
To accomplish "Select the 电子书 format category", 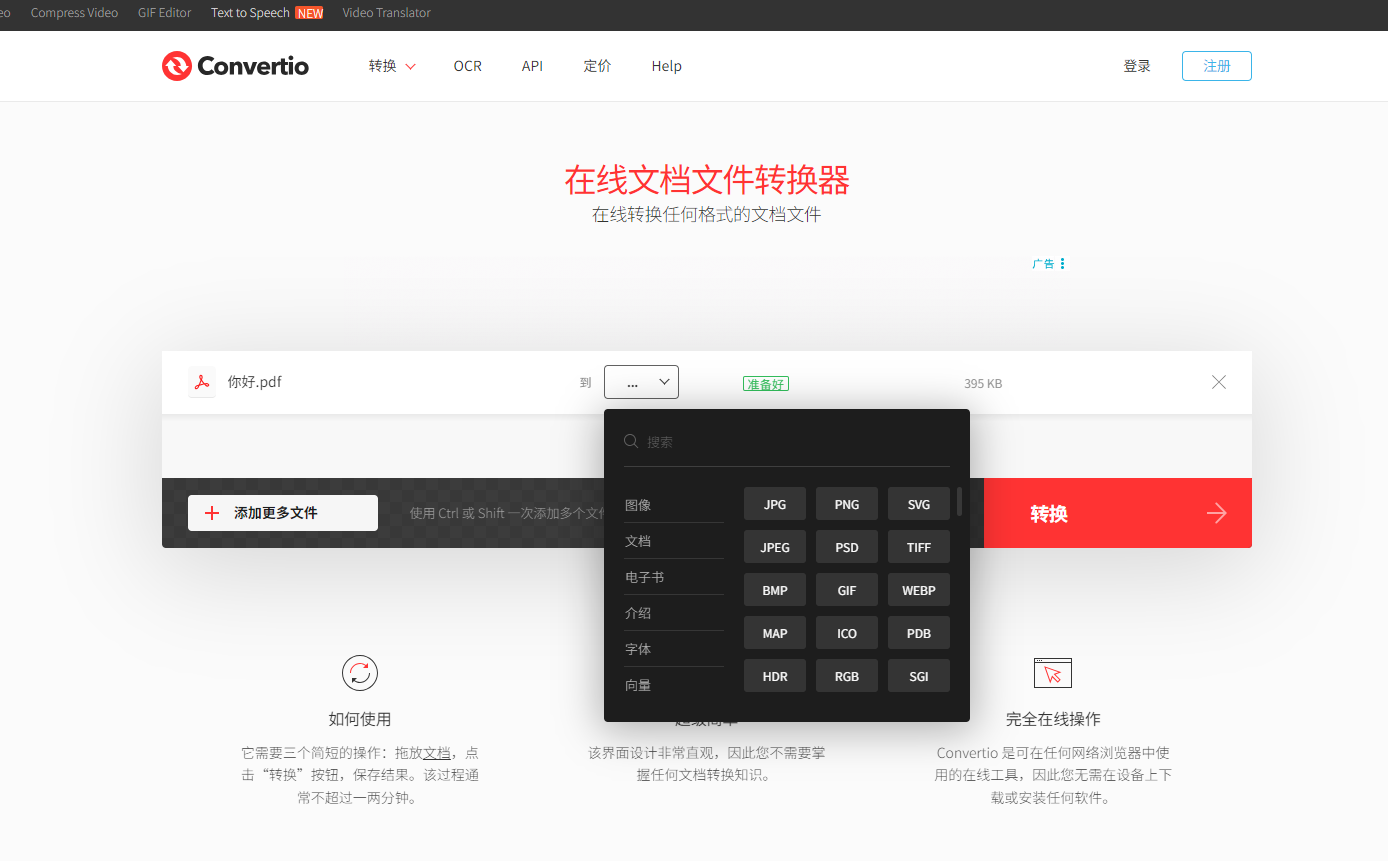I will tap(644, 577).
